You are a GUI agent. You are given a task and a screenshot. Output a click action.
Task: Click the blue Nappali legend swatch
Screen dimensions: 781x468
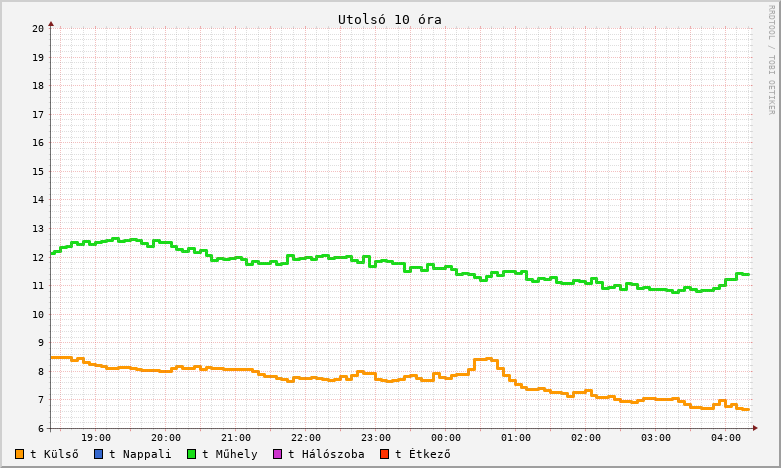point(98,454)
